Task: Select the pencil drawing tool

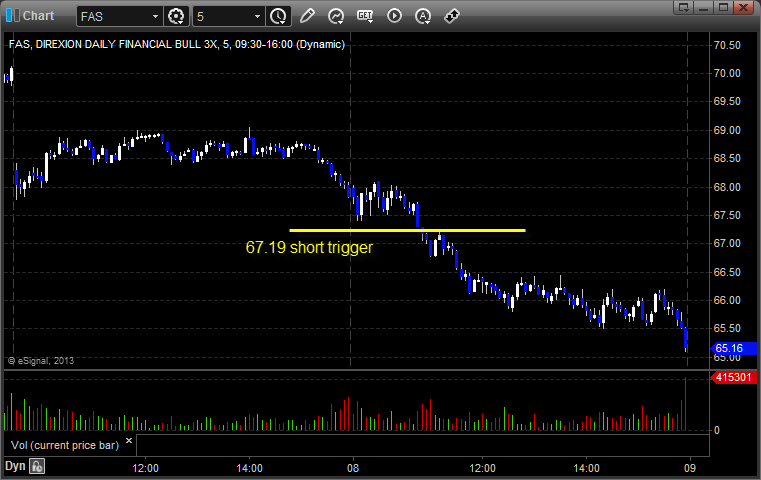Action: tap(307, 16)
